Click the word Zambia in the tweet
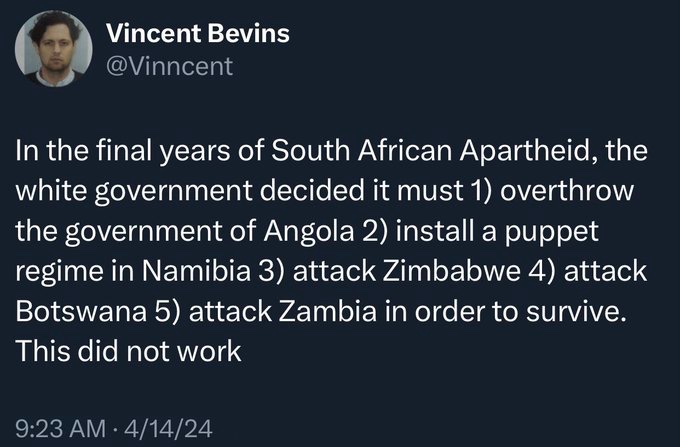Image resolution: width=680 pixels, height=447 pixels. [x=327, y=311]
